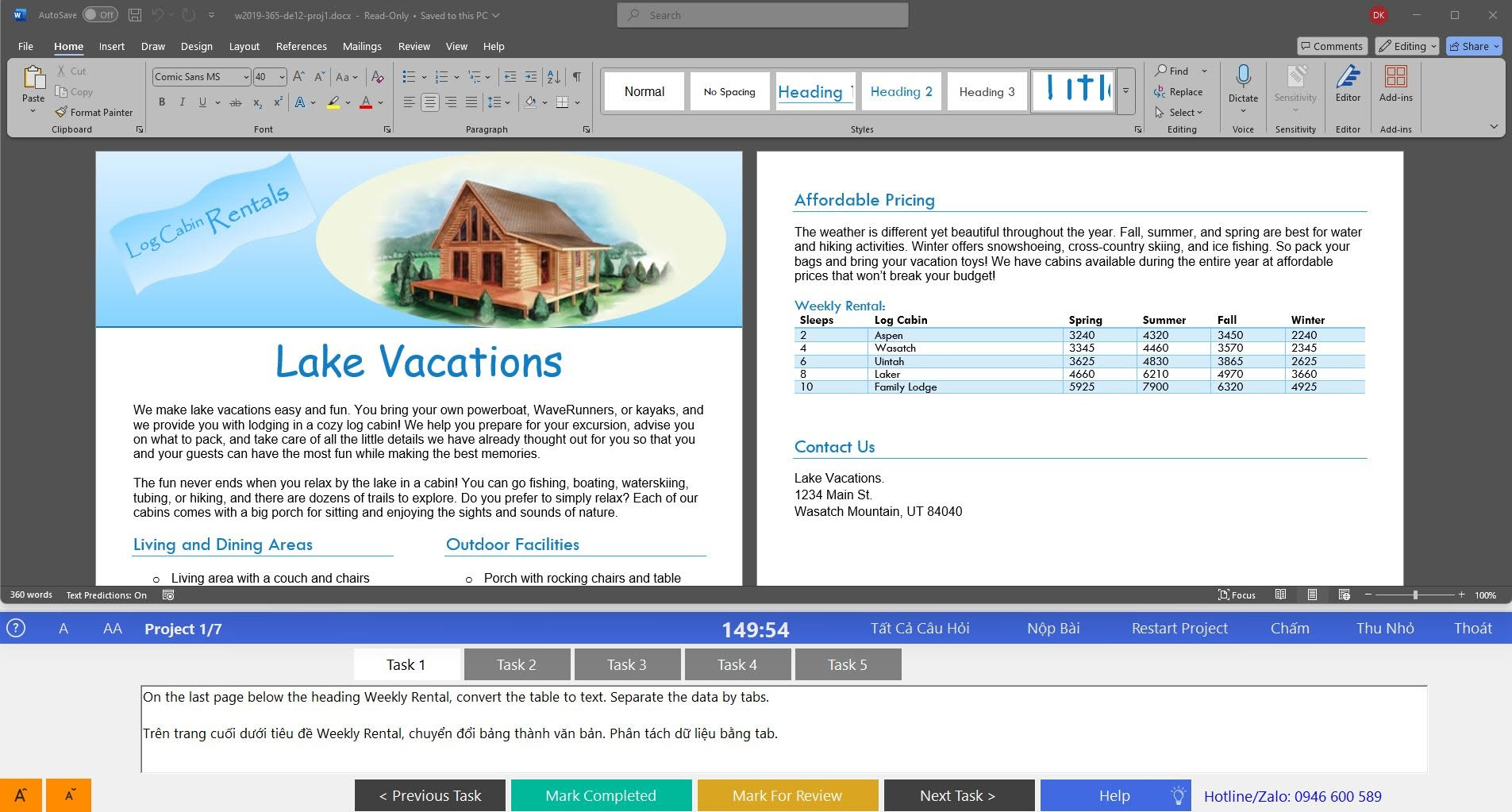Open the References tab
Screen dimensions: 1512x812
302,46
